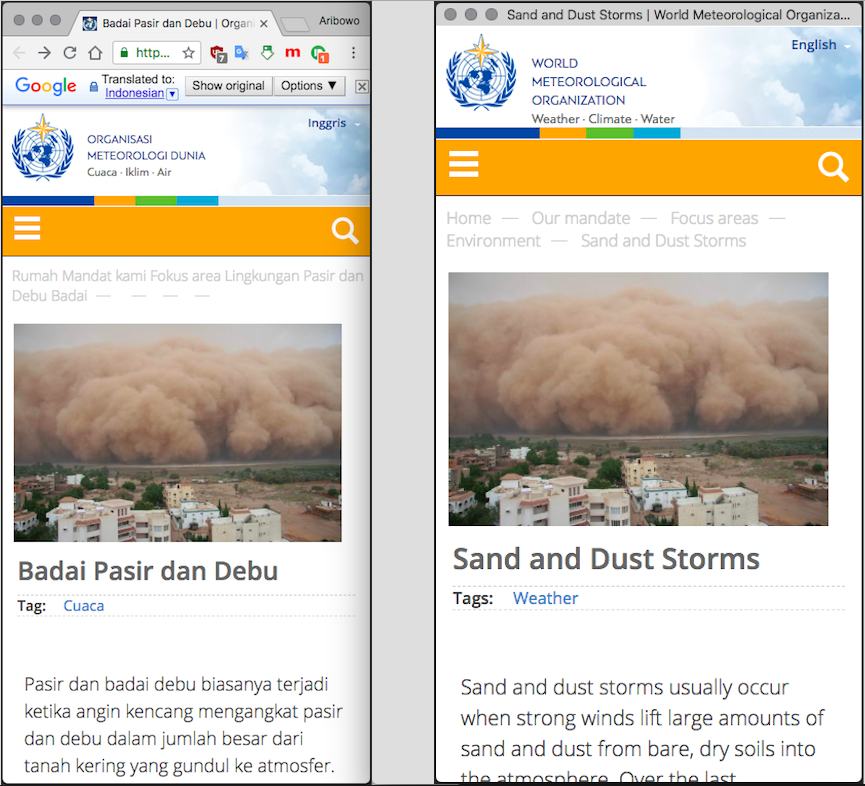Open the uBlock shield extension icon

(x=217, y=53)
